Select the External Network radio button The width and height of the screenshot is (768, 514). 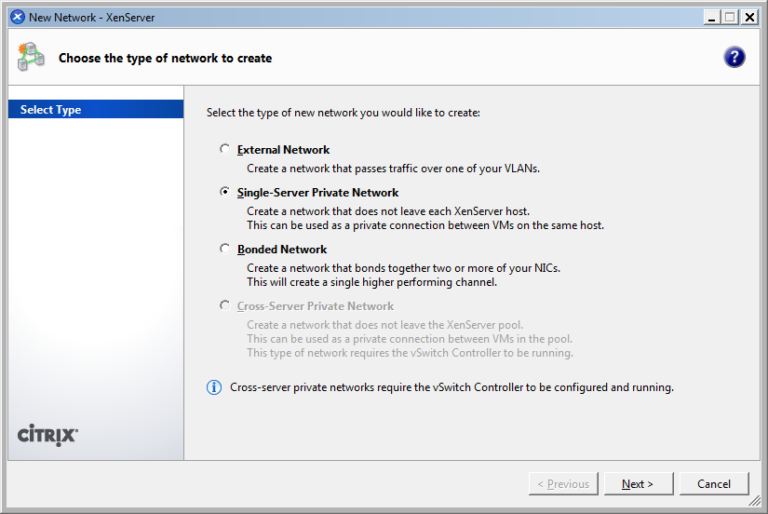(225, 149)
